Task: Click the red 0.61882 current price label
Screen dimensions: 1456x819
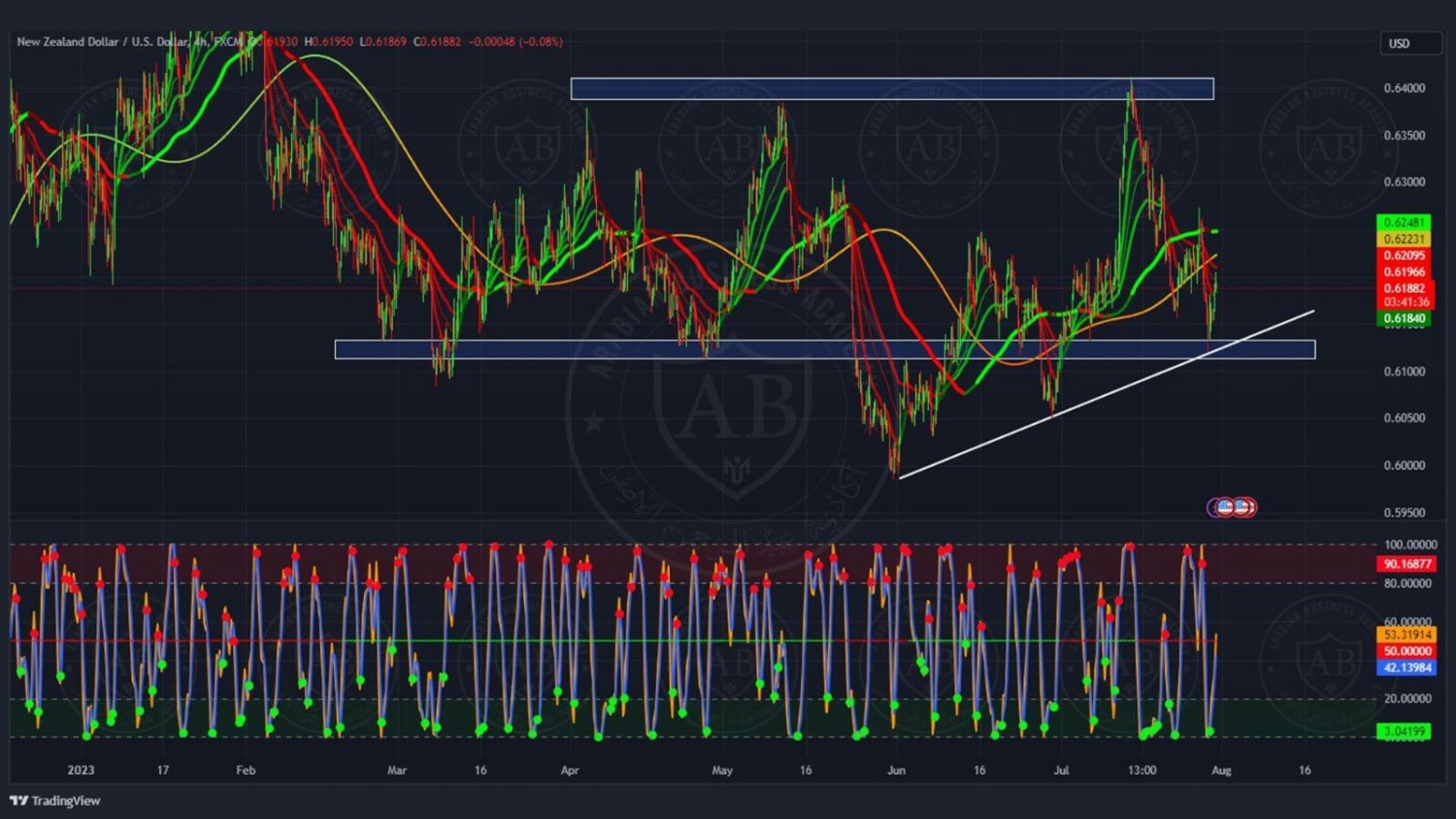Action: [x=1404, y=288]
